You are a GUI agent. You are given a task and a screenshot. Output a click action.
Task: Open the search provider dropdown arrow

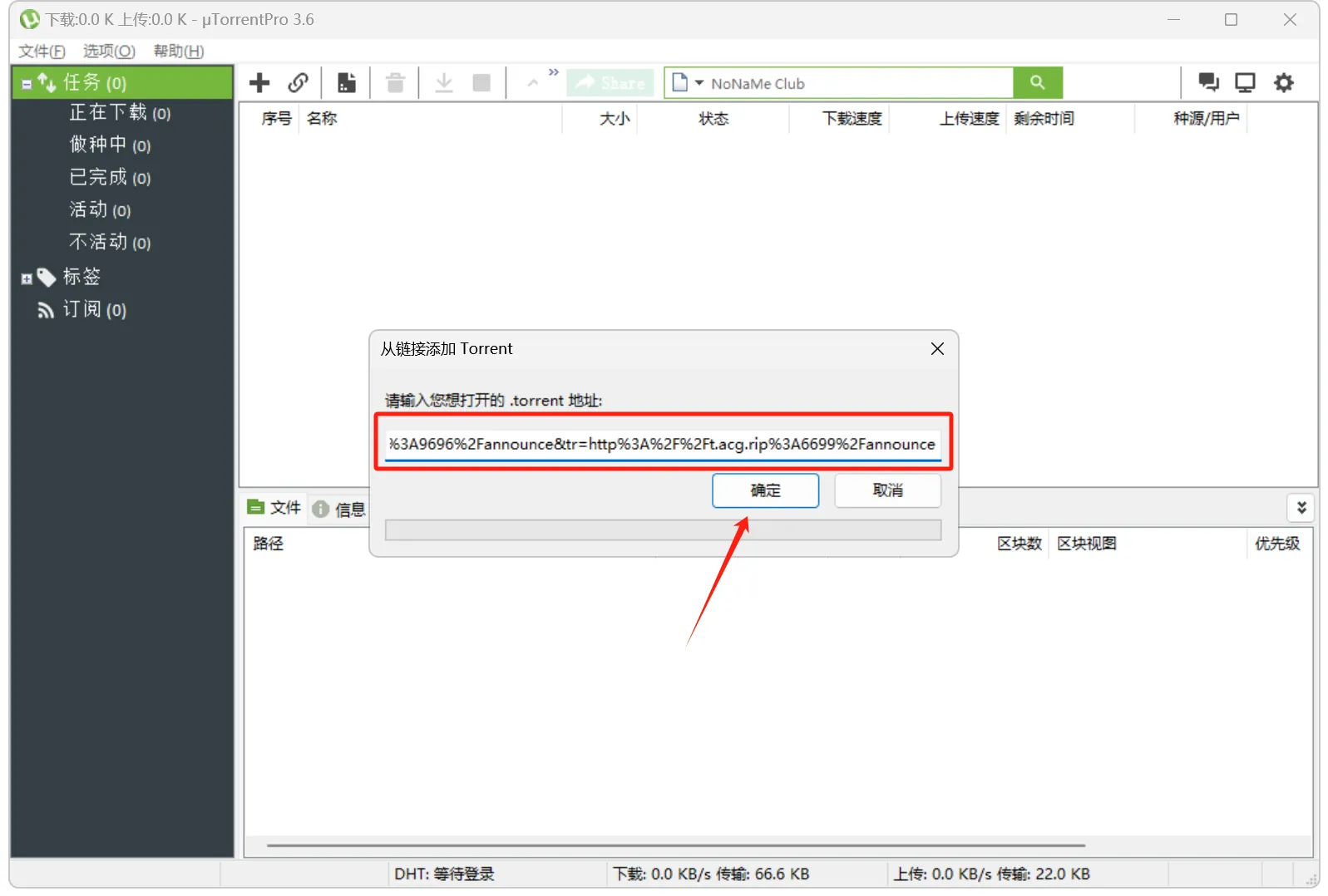coord(699,83)
